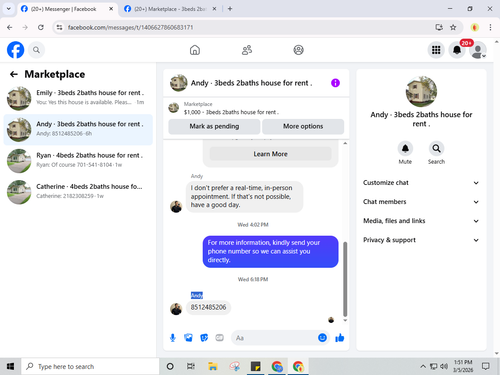This screenshot has height=375, width=500.
Task: Click Andy's avatar beside the phone number
Action: pos(176,309)
